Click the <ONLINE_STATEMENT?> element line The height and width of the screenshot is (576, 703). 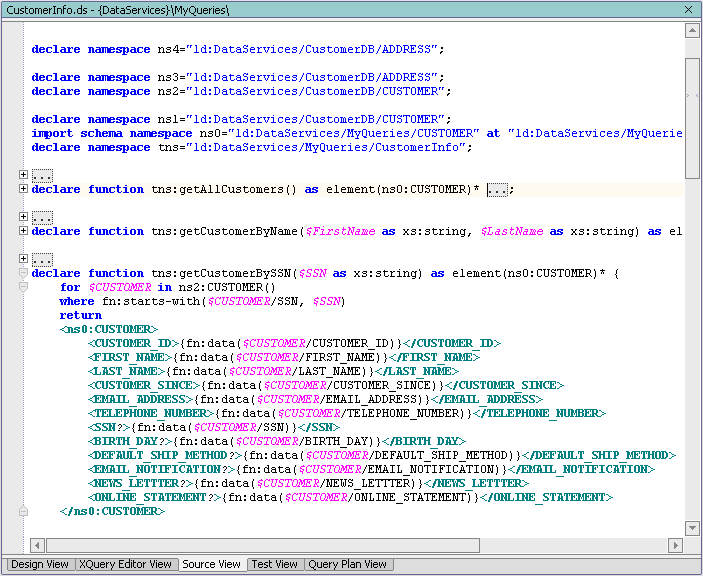point(351,497)
